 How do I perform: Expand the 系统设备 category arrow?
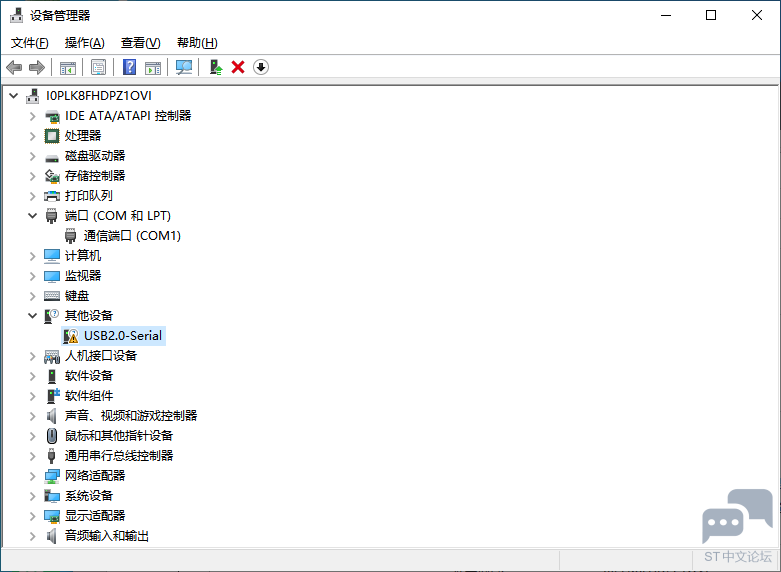pyautogui.click(x=33, y=496)
